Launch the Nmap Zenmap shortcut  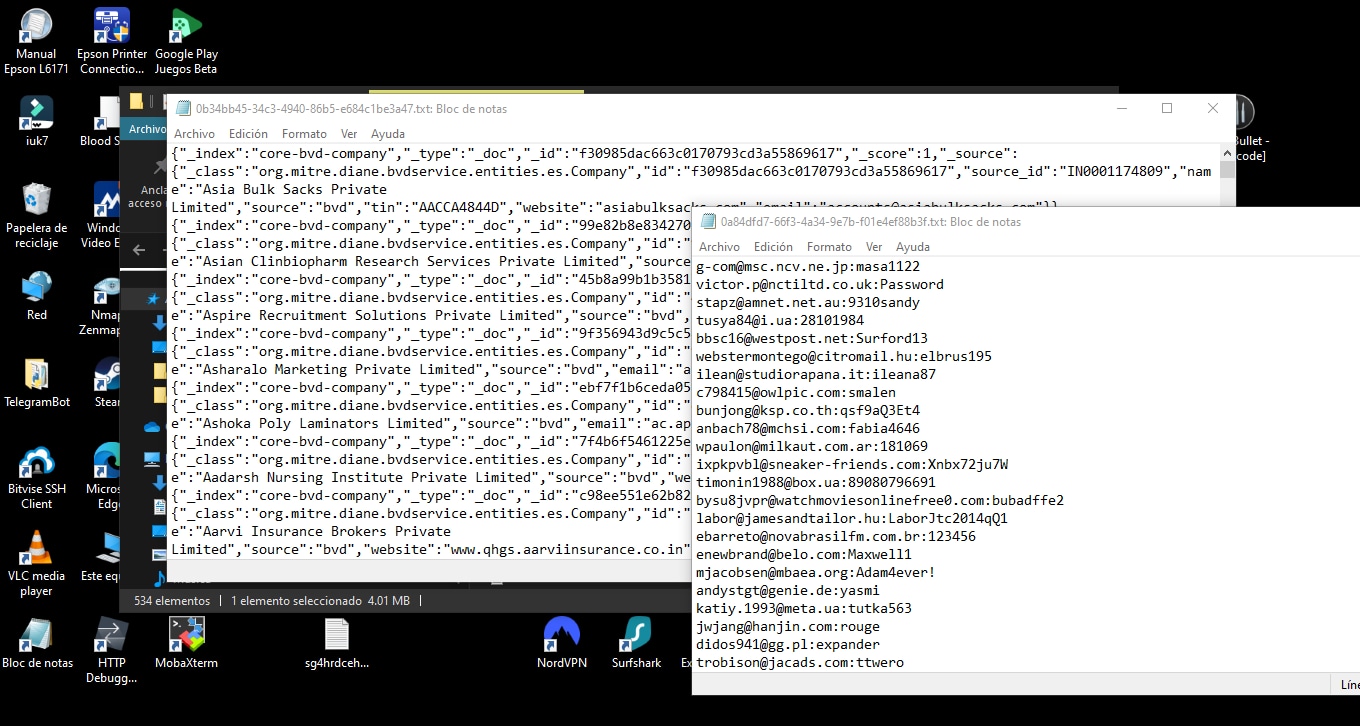point(106,305)
